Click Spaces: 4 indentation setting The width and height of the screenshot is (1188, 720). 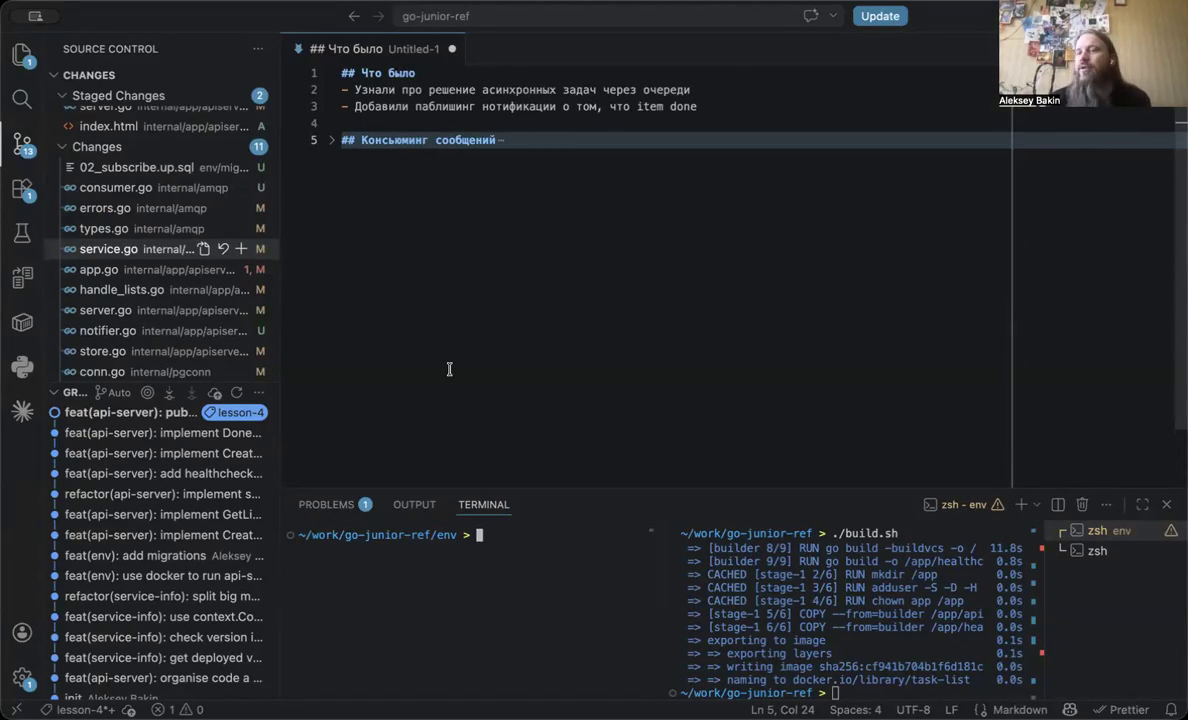pyautogui.click(x=855, y=710)
